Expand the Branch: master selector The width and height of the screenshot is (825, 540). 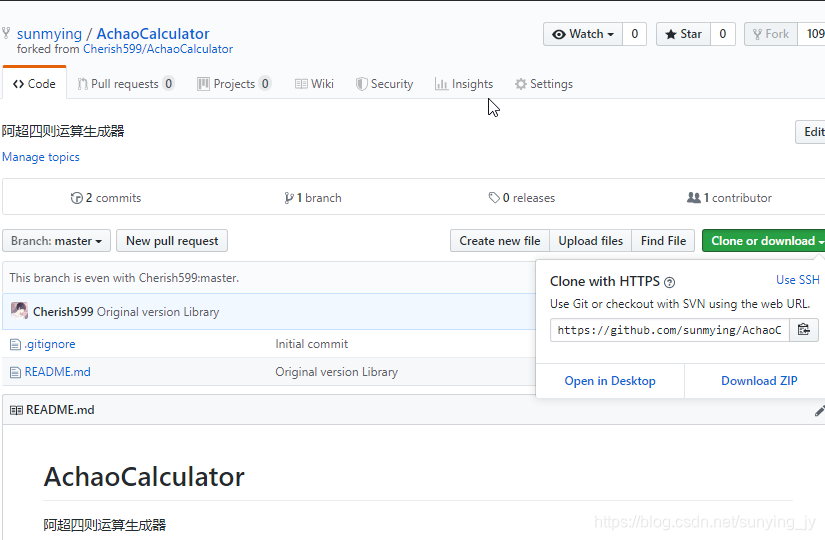click(56, 241)
